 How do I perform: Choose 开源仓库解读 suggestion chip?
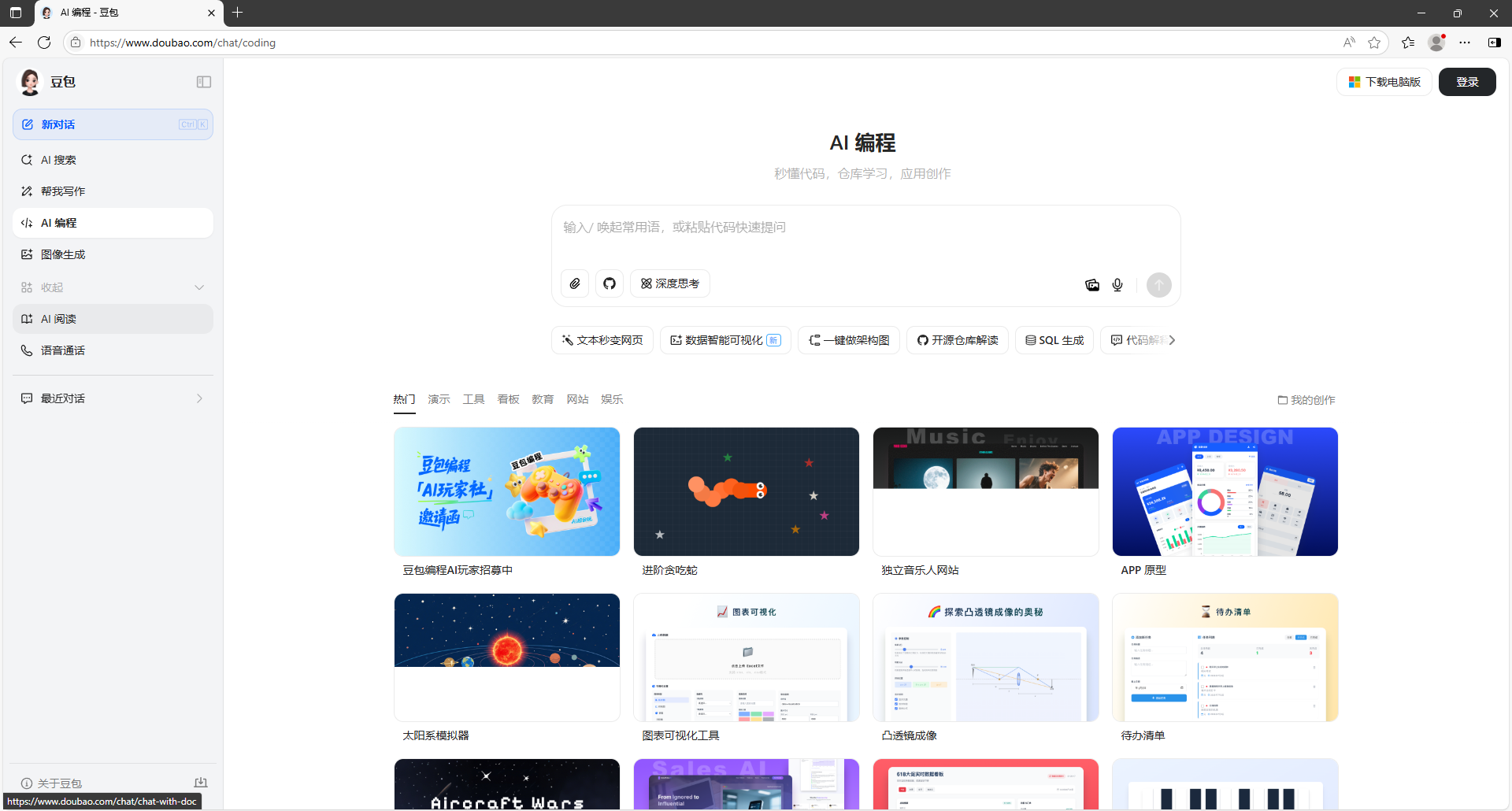tap(958, 340)
